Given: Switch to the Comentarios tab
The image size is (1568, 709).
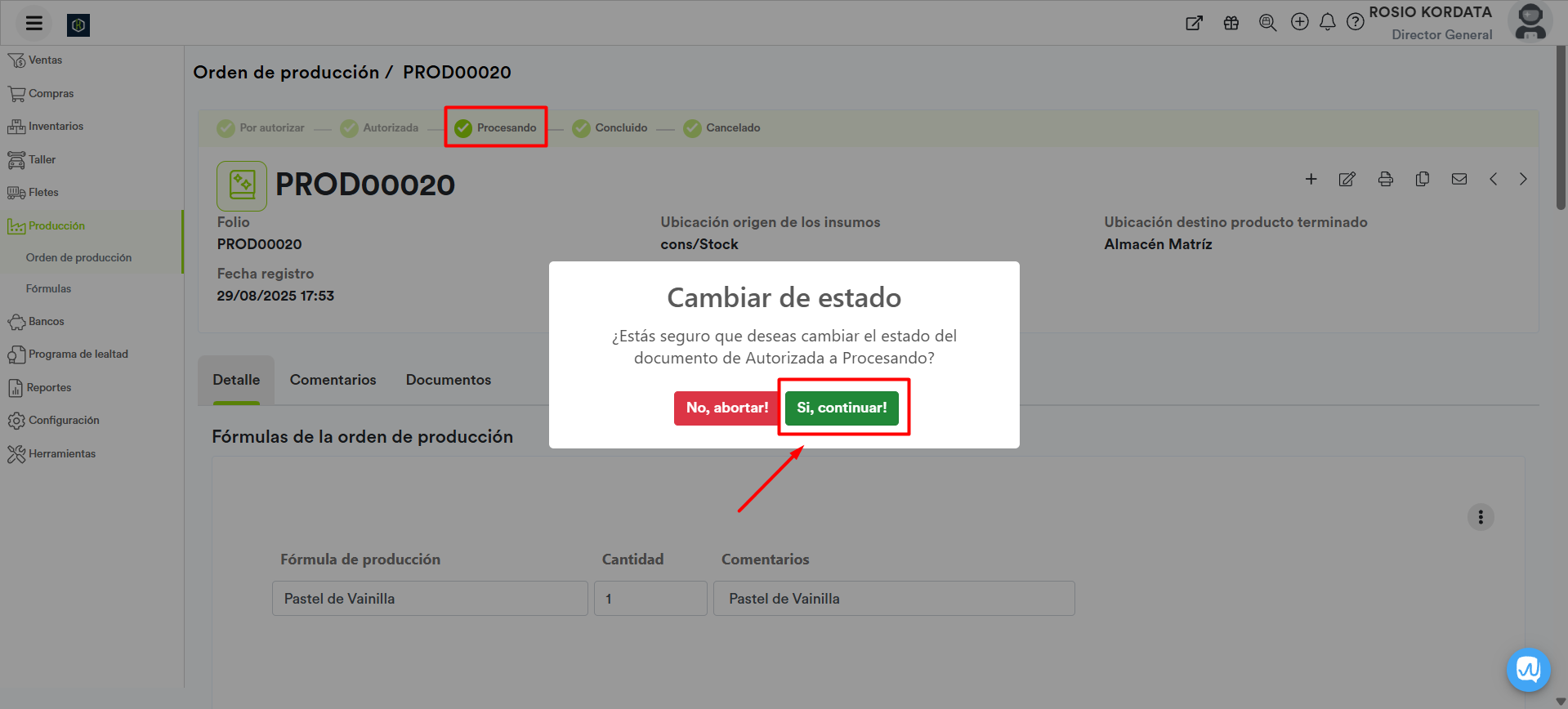Looking at the screenshot, I should click(333, 380).
